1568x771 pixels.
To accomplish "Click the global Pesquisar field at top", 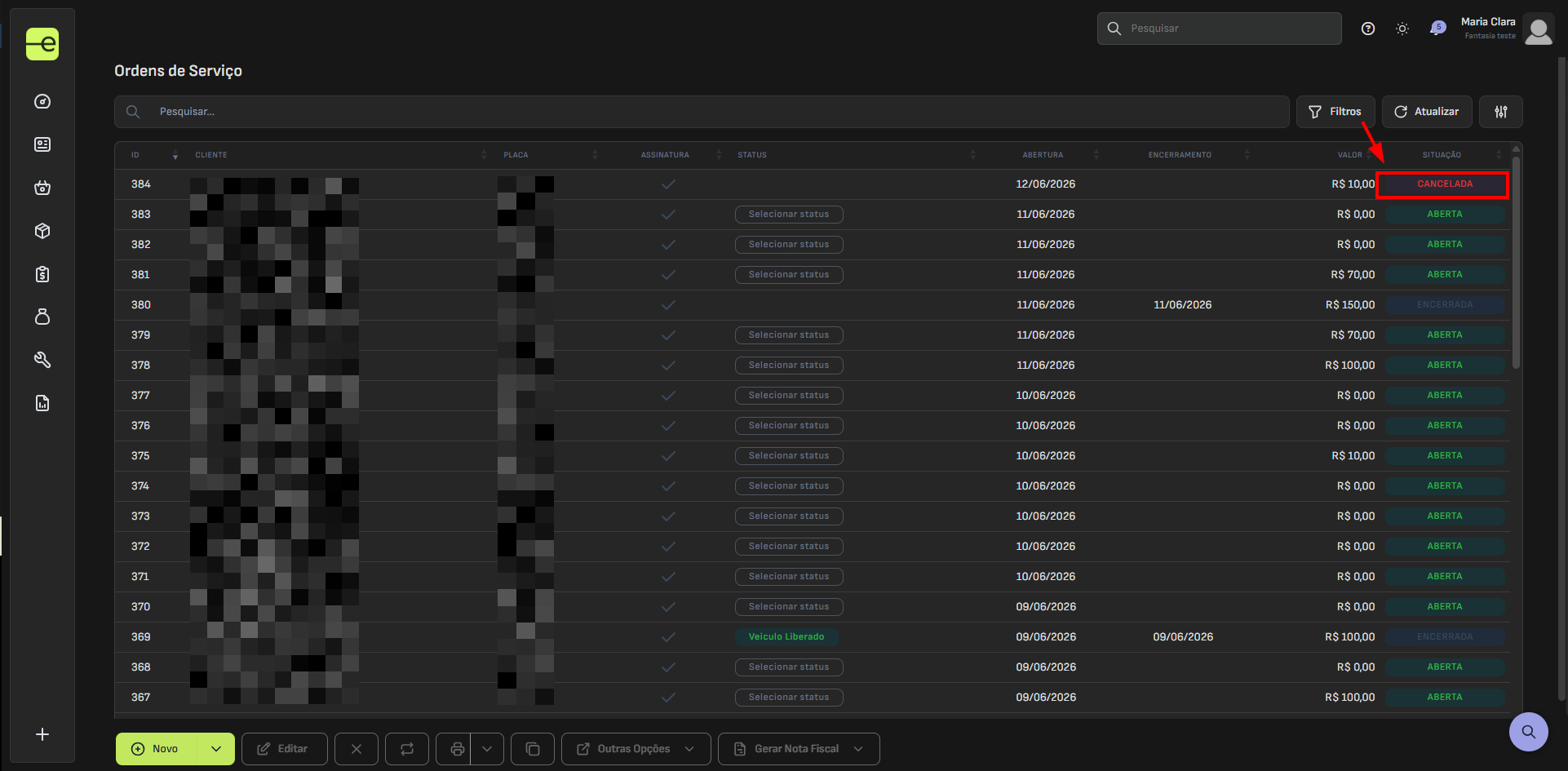I will click(x=1220, y=29).
